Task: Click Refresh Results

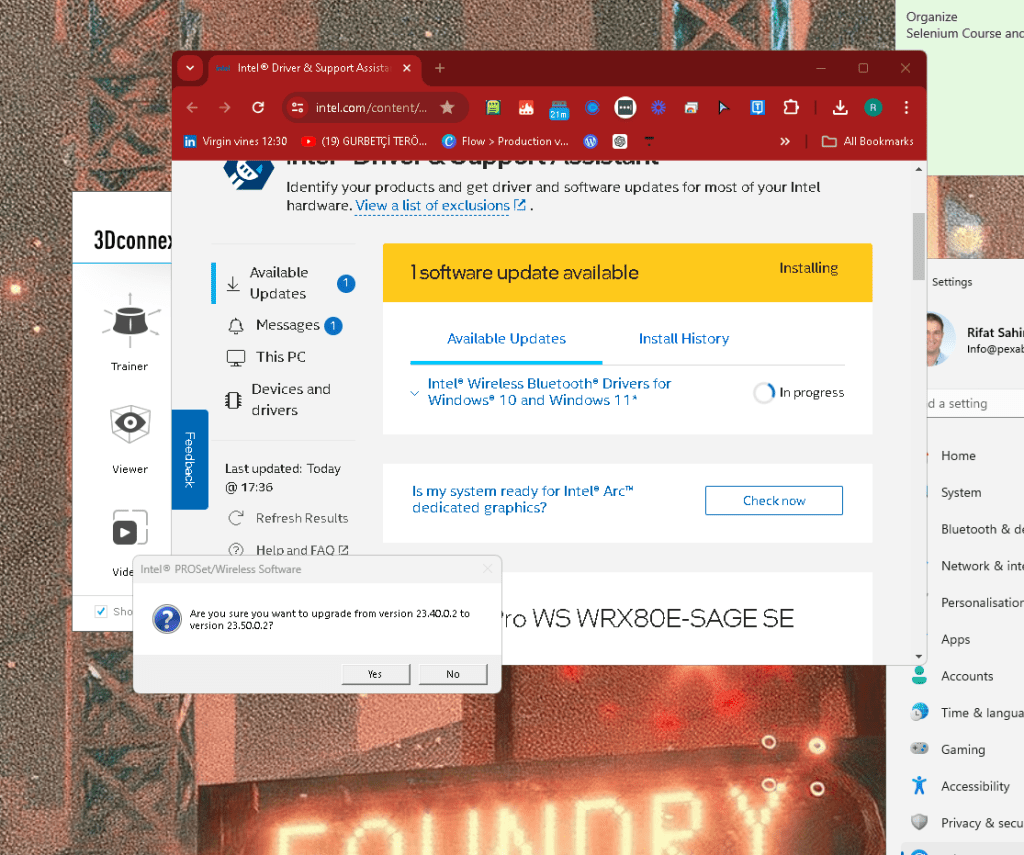Action: pyautogui.click(x=288, y=518)
